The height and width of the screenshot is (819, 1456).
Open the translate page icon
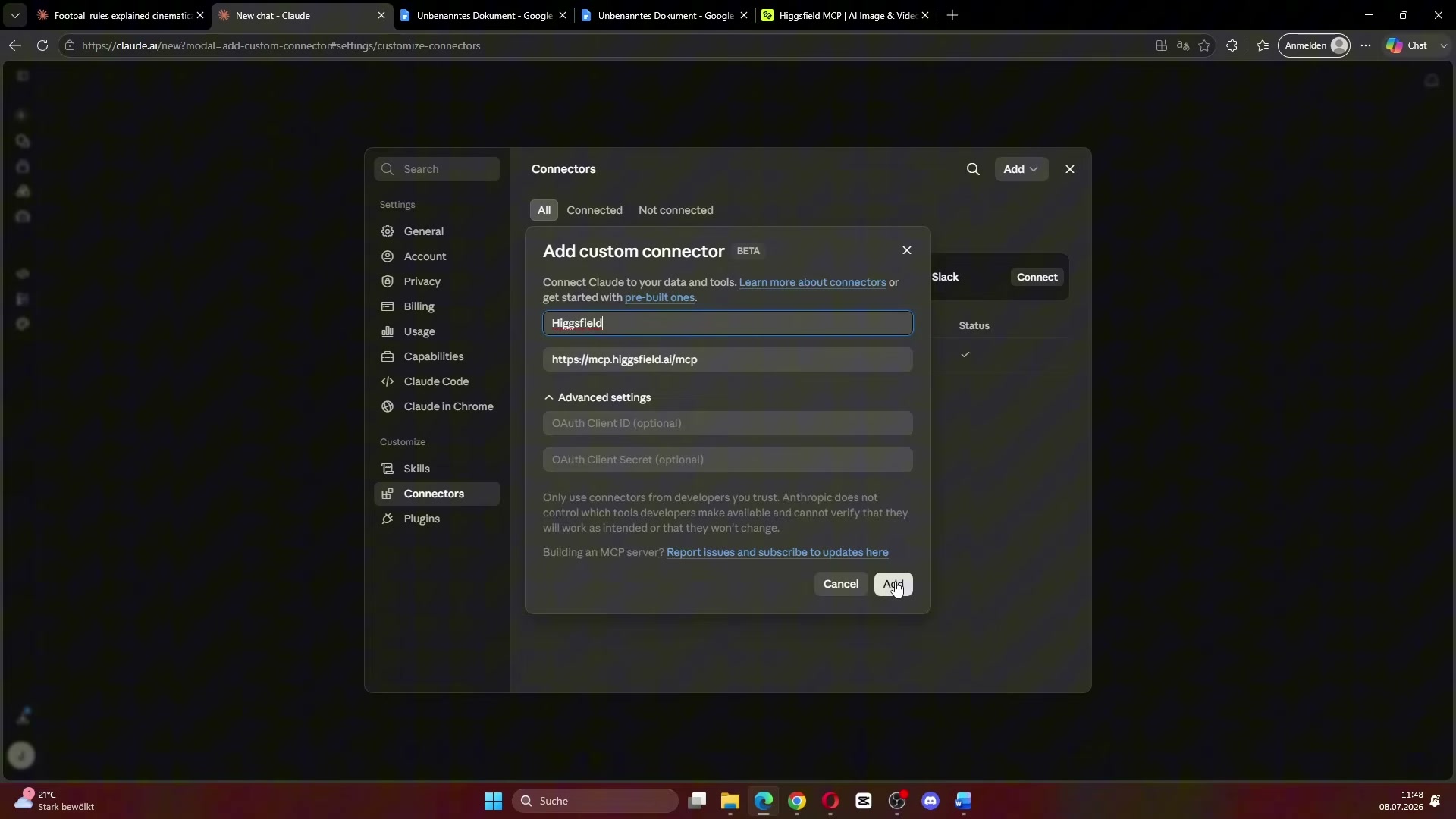pos(1182,45)
